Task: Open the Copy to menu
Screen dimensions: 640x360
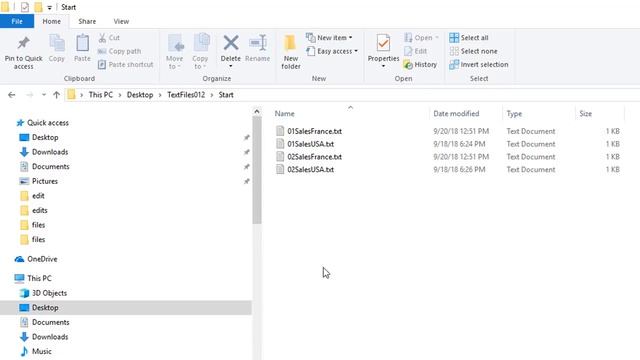Action: click(x=200, y=52)
